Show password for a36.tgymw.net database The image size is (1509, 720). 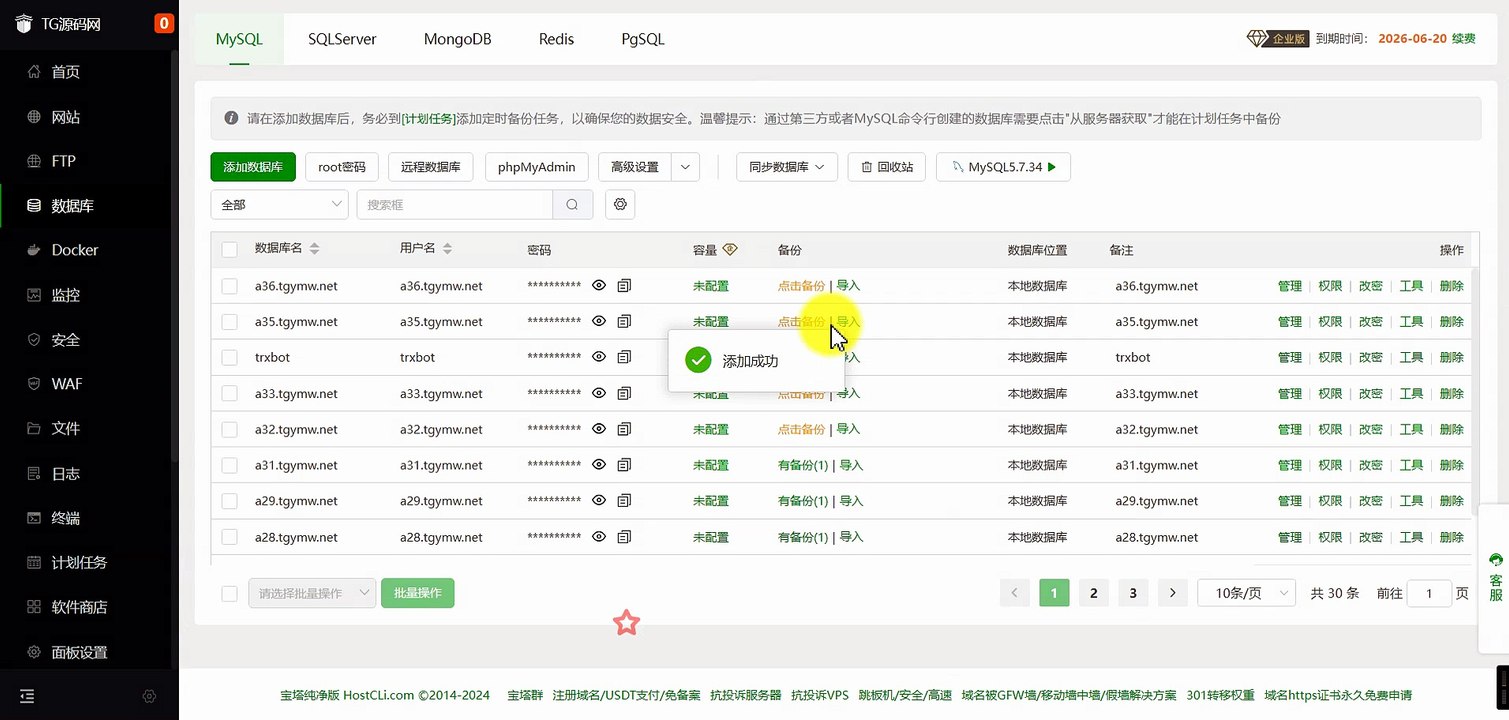point(599,286)
